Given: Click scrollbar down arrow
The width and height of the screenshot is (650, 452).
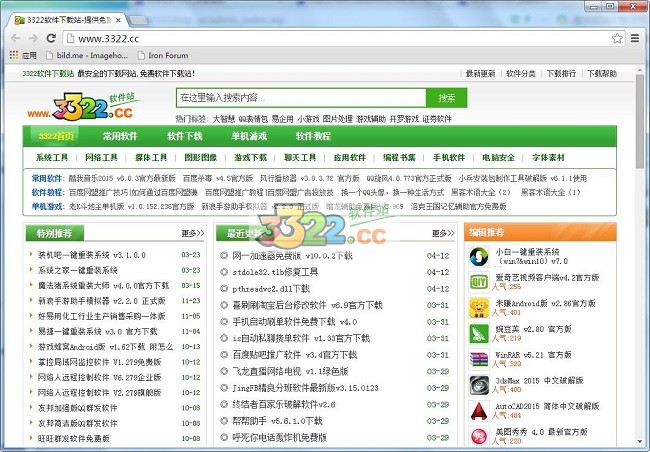Looking at the screenshot, I should coord(640,441).
